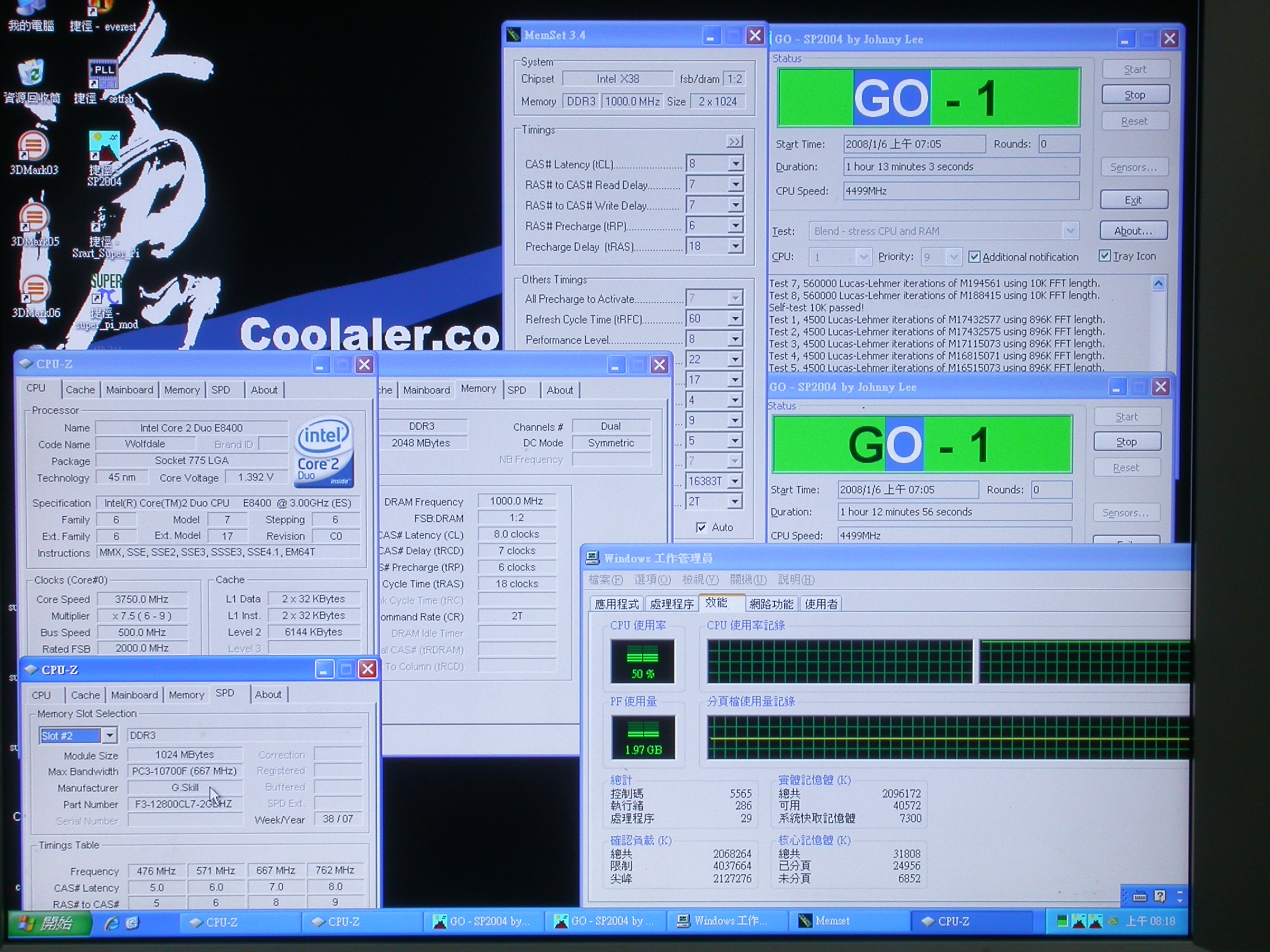
Task: Switch to Memset taskbar item
Action: click(849, 921)
